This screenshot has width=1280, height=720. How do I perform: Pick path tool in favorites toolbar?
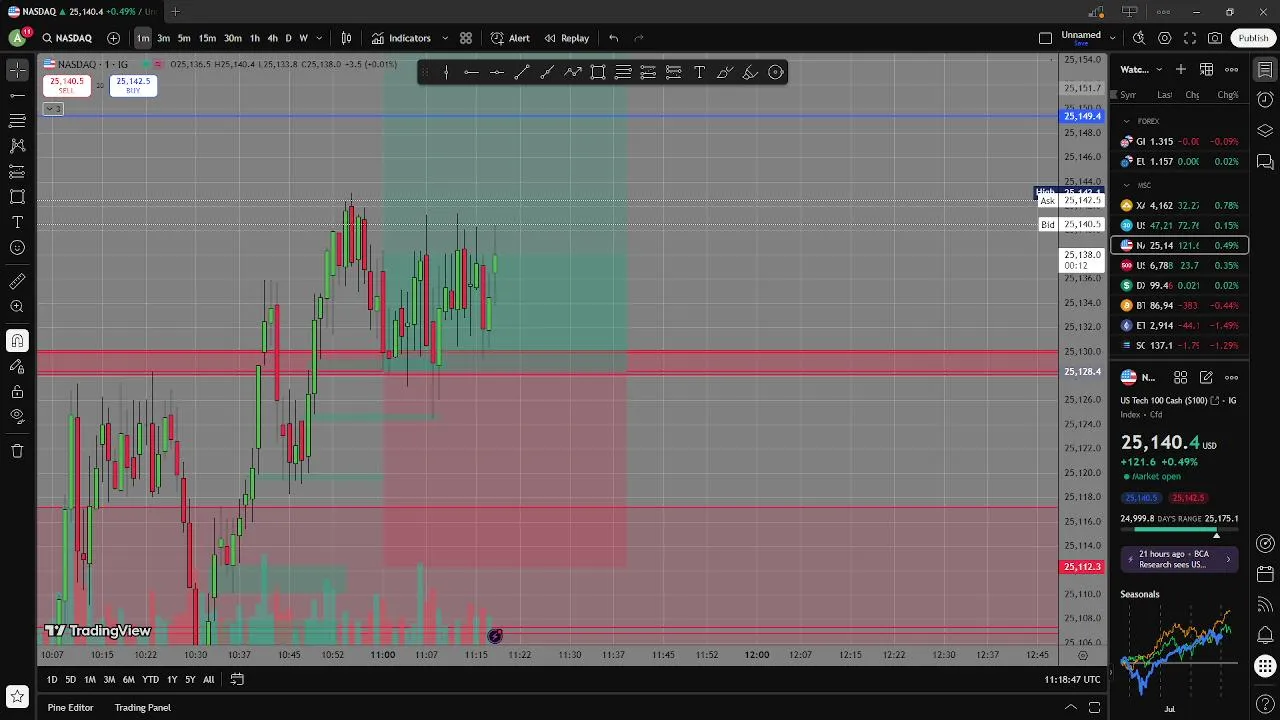pyautogui.click(x=572, y=72)
